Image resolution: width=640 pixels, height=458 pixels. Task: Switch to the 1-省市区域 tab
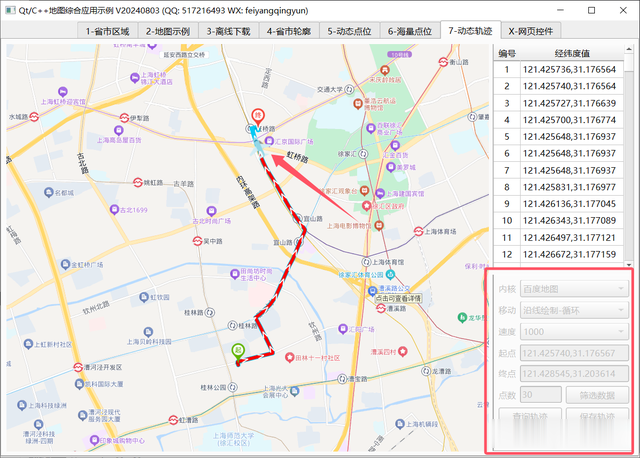pos(107,31)
